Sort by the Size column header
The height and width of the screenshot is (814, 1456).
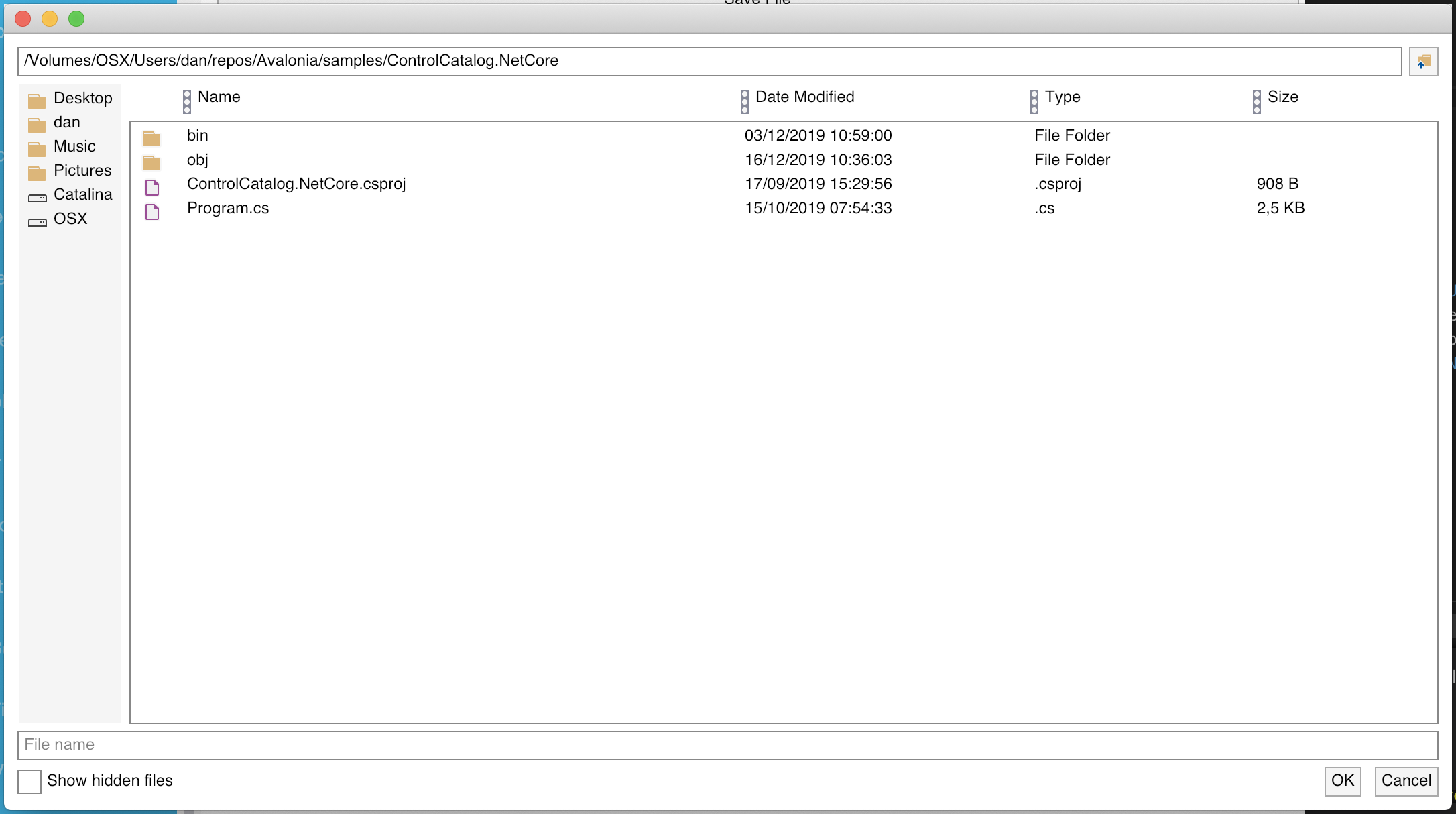[1282, 97]
